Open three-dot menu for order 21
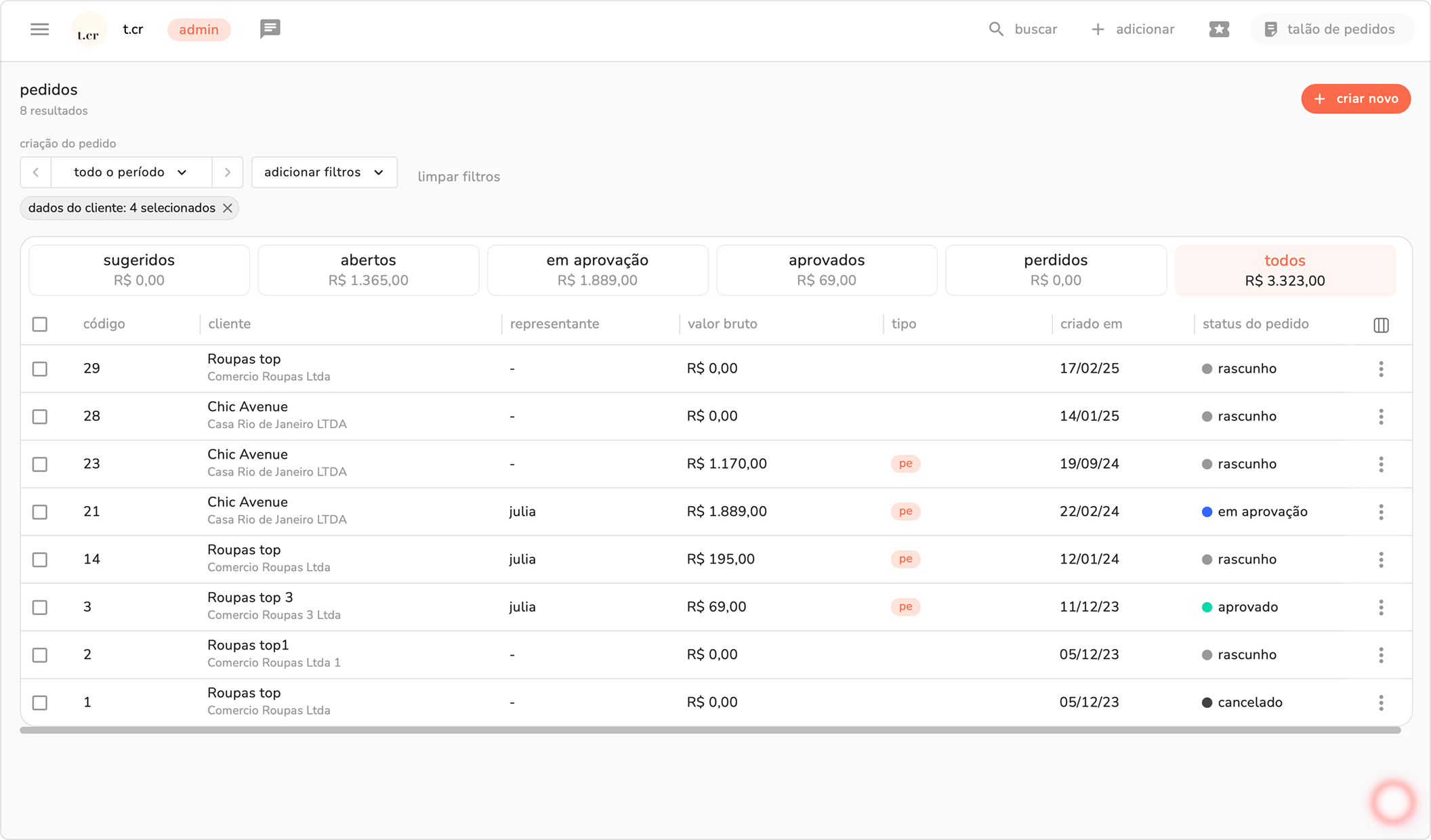The height and width of the screenshot is (840, 1431). click(1381, 512)
